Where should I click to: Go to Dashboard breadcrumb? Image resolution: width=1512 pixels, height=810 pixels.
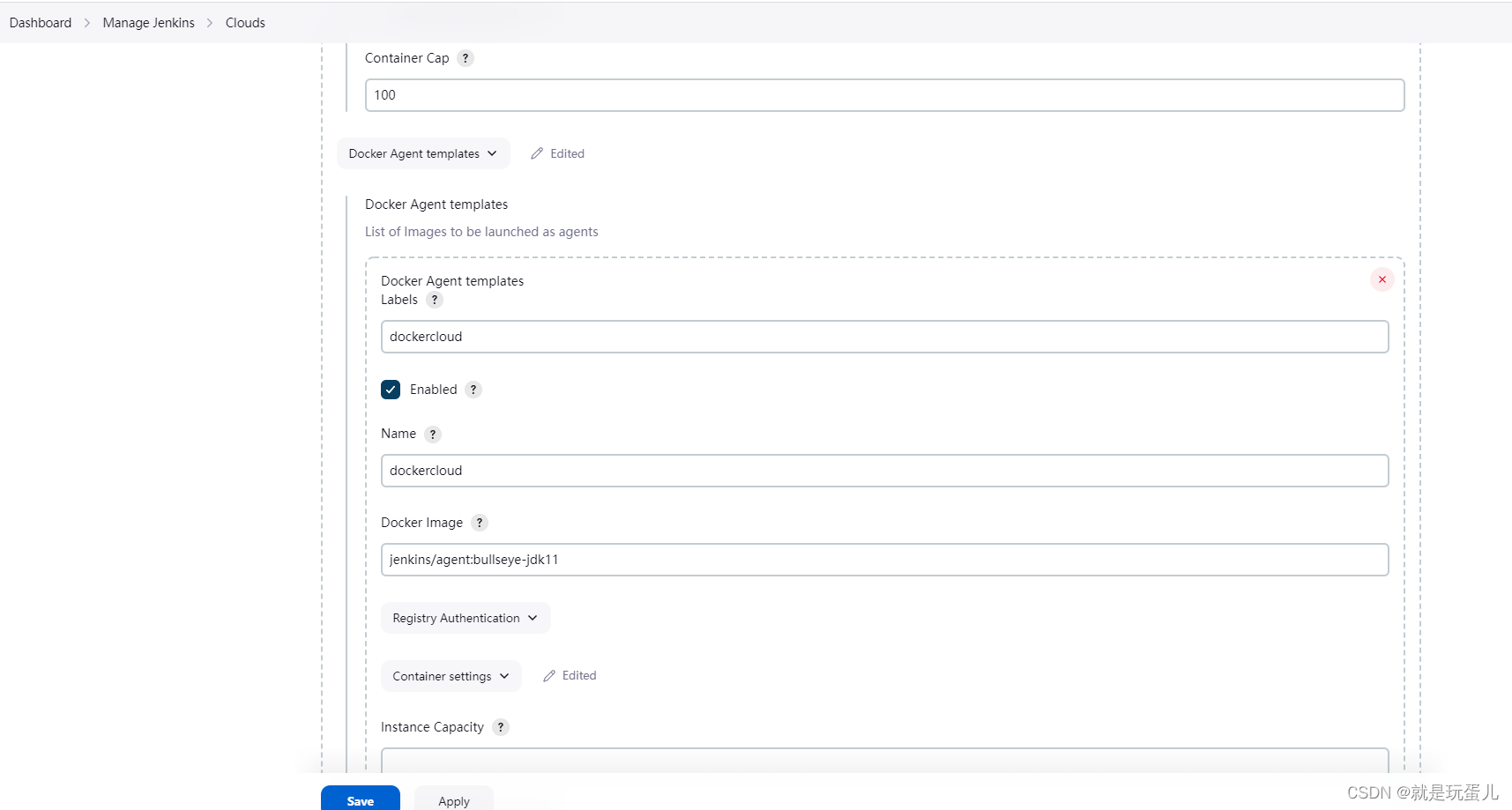pos(41,23)
